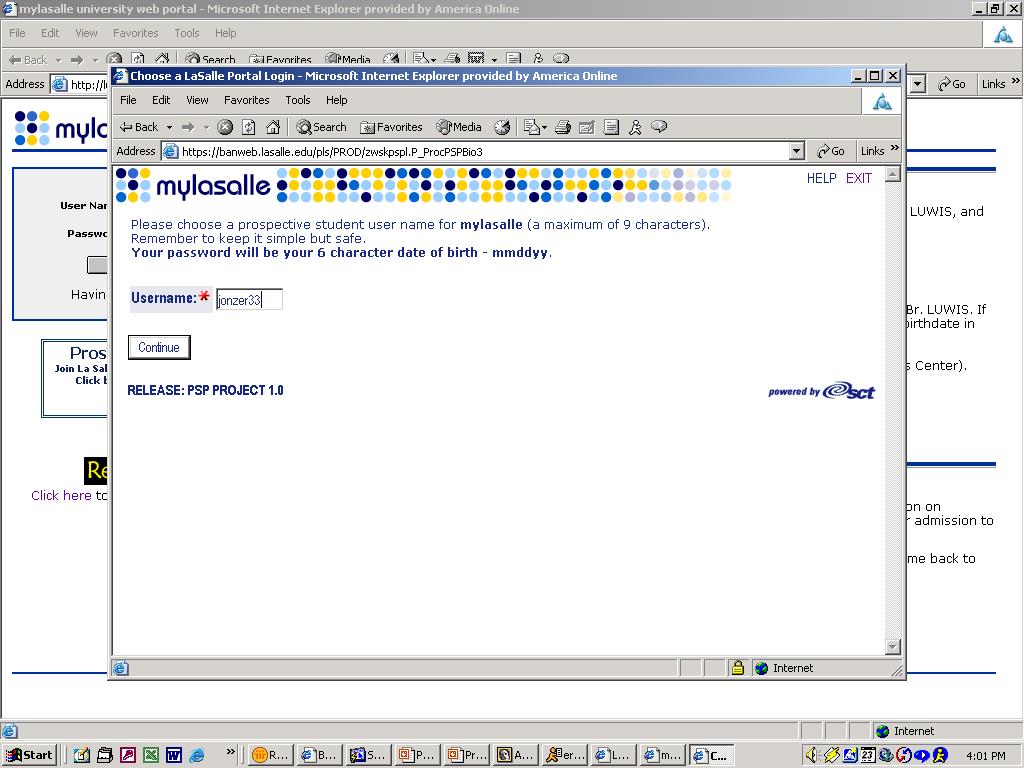Image resolution: width=1024 pixels, height=768 pixels.
Task: Click the scroll up arrow in popup
Action: click(893, 174)
